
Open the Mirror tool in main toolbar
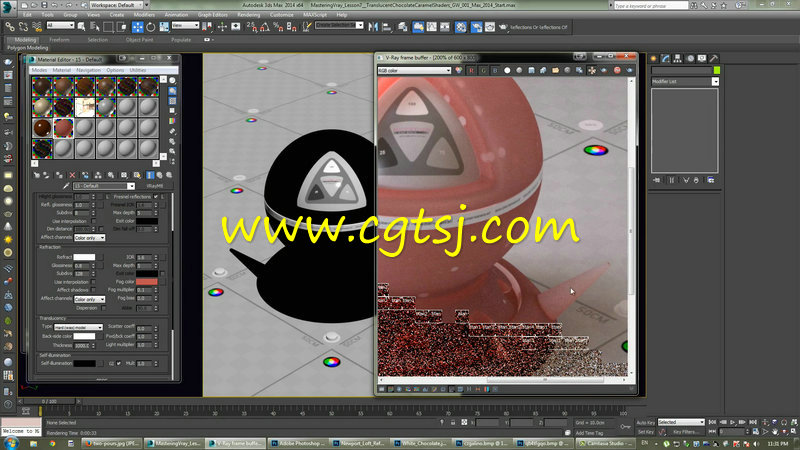[x=373, y=27]
